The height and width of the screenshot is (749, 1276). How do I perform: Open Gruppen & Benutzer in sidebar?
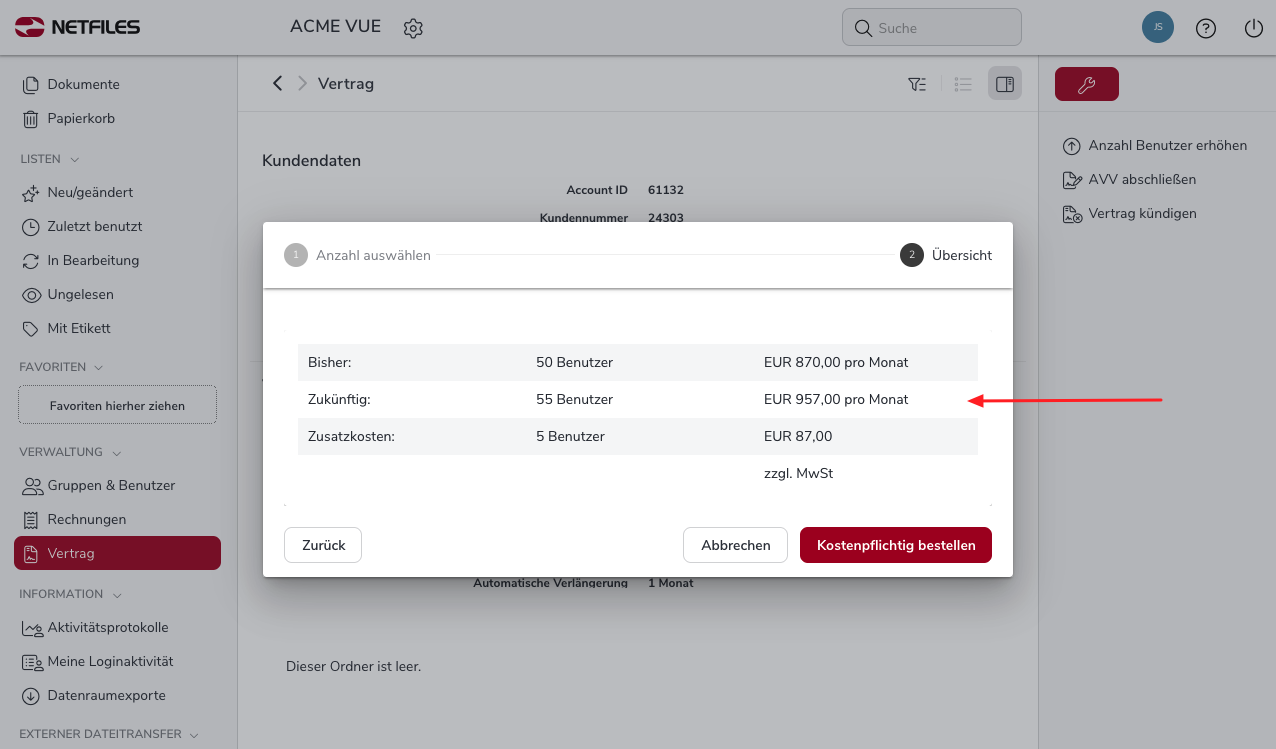click(x=110, y=485)
